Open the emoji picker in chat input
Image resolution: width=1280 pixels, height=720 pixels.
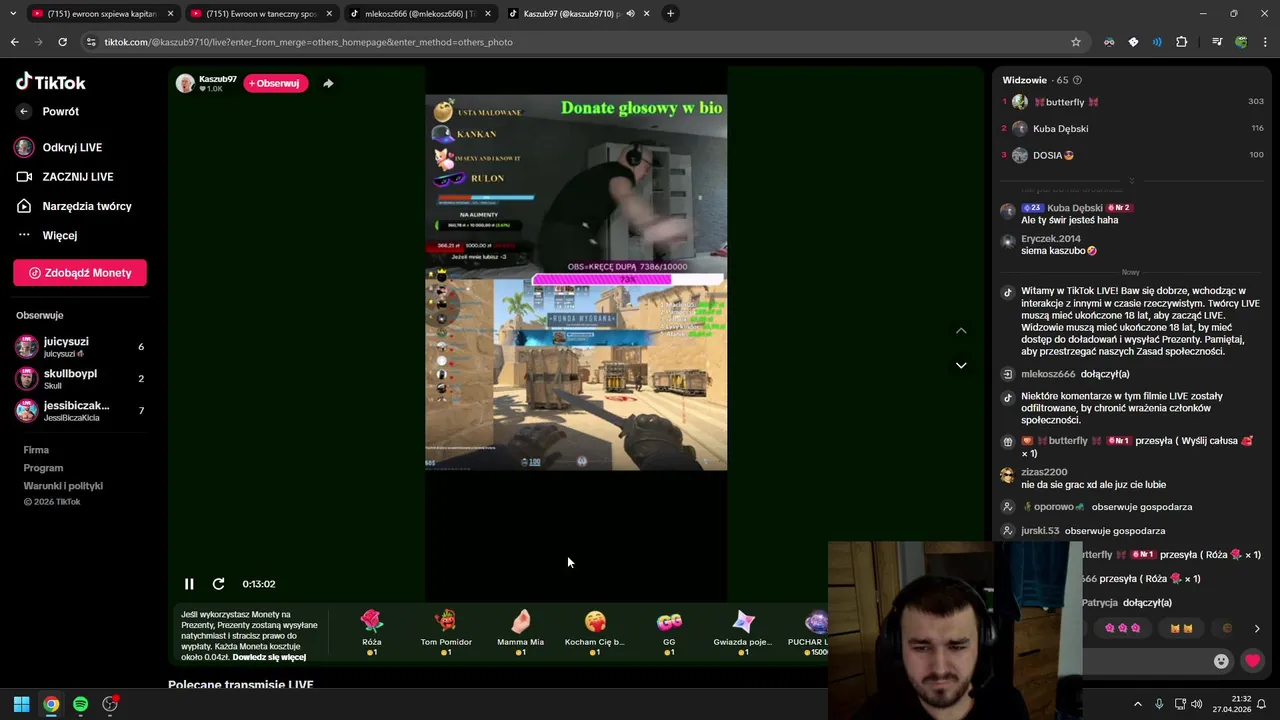(x=1221, y=661)
